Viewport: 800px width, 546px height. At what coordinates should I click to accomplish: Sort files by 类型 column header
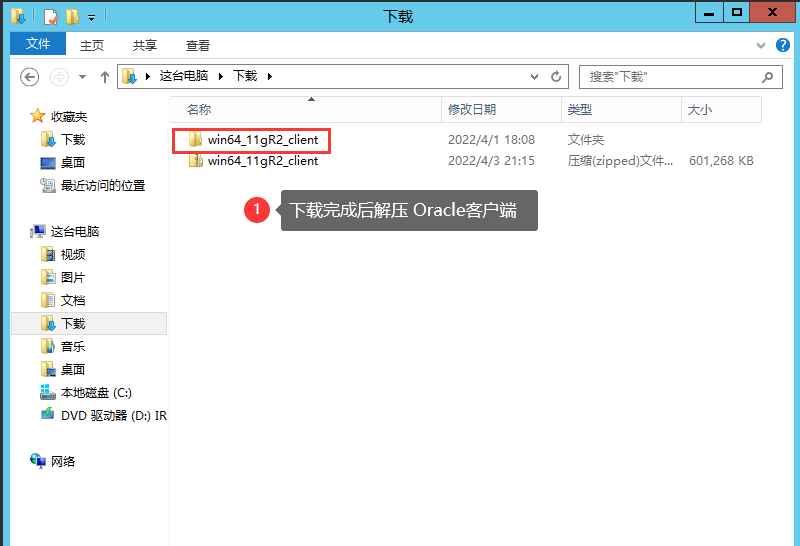pos(621,109)
